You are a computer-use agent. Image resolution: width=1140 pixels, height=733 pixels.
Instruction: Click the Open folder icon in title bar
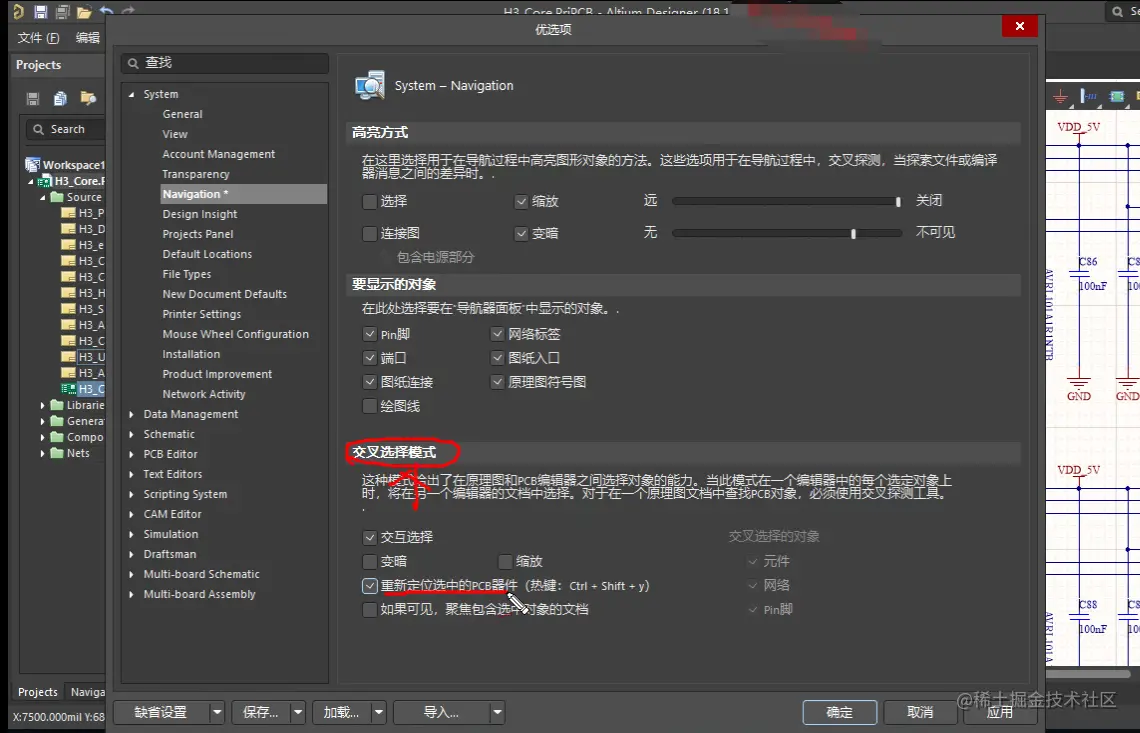click(x=84, y=11)
